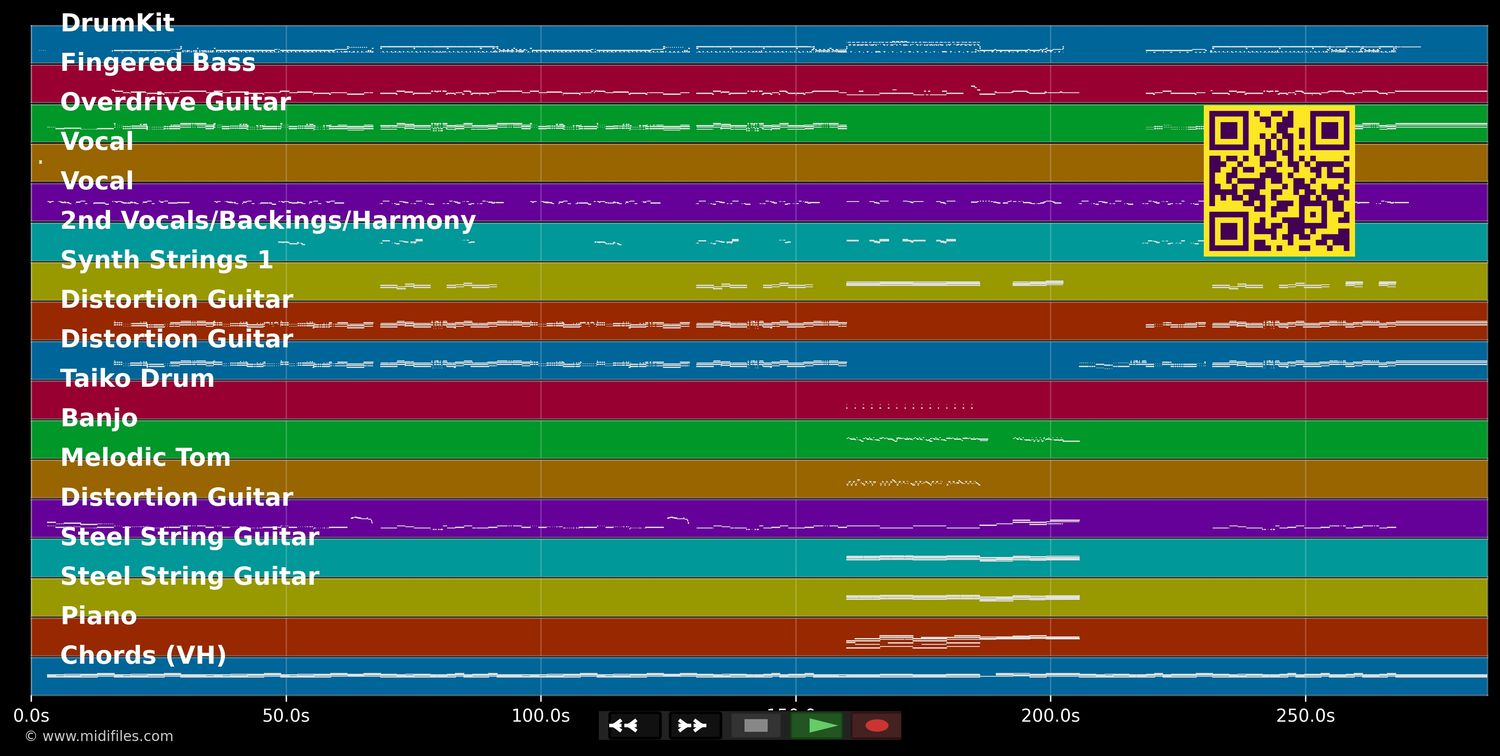
Task: Select the DrumKit track label
Action: click(117, 23)
